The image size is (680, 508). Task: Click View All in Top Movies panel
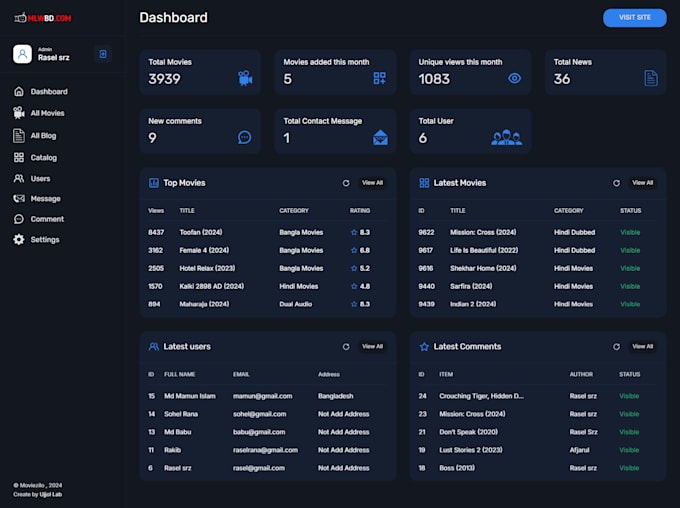(373, 183)
